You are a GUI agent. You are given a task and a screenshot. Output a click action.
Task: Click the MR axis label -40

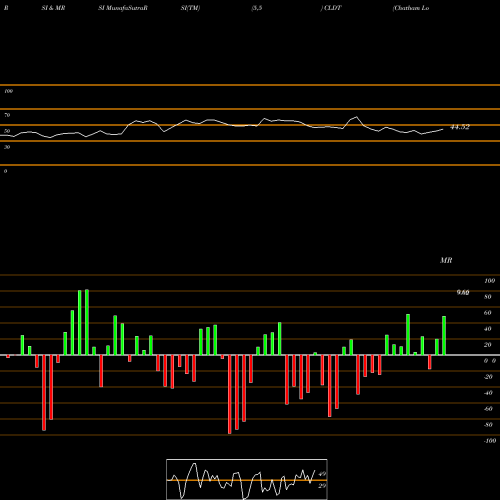488,393
